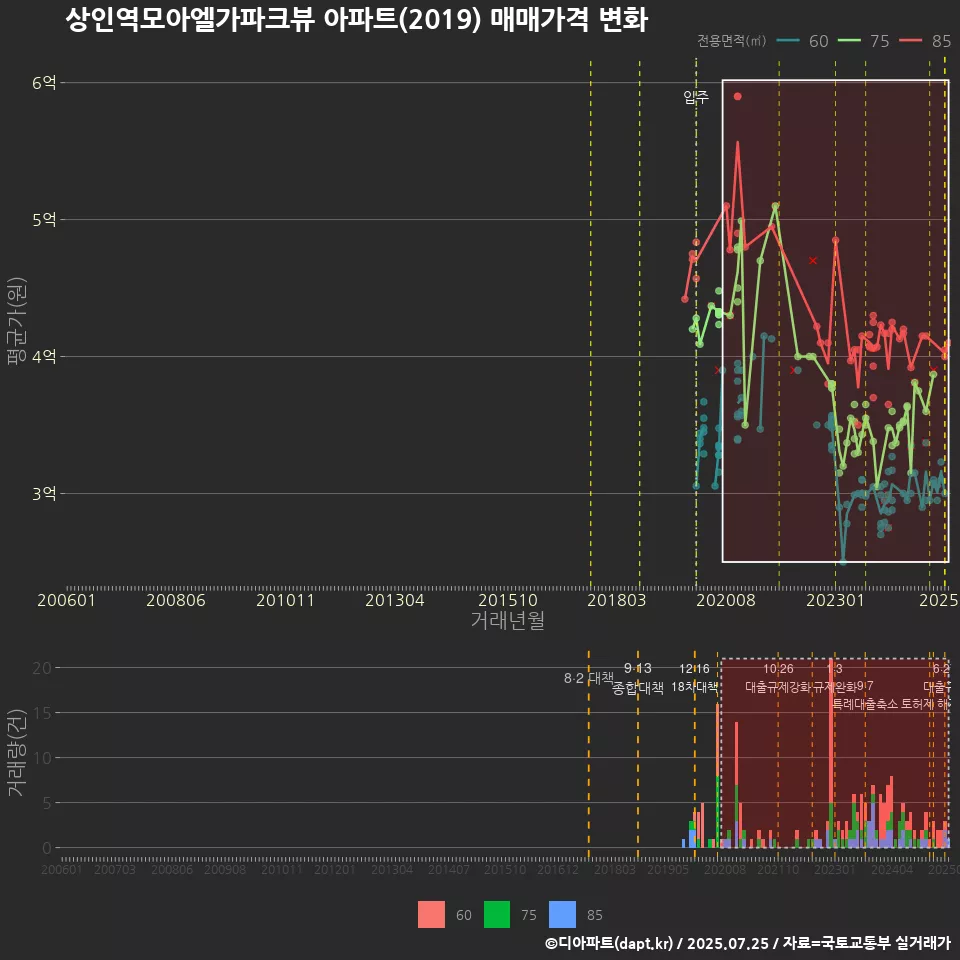Click the 201612 label on the volume chart
Image resolution: width=960 pixels, height=960 pixels.
(x=558, y=869)
